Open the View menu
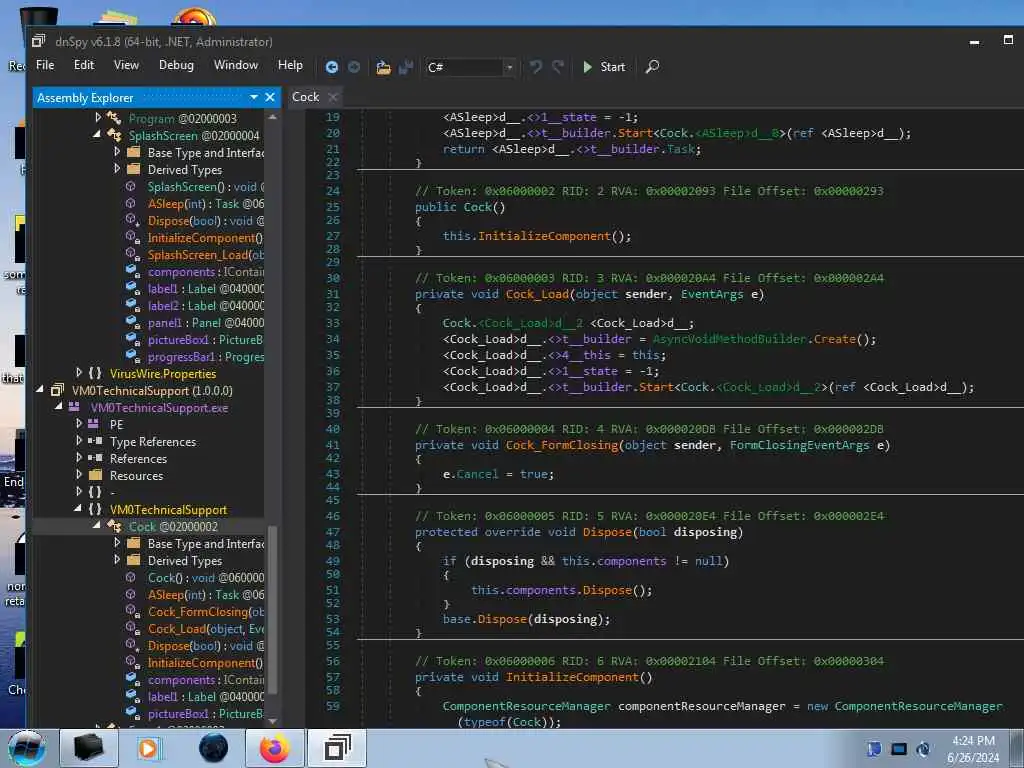The image size is (1024, 768). [x=126, y=65]
